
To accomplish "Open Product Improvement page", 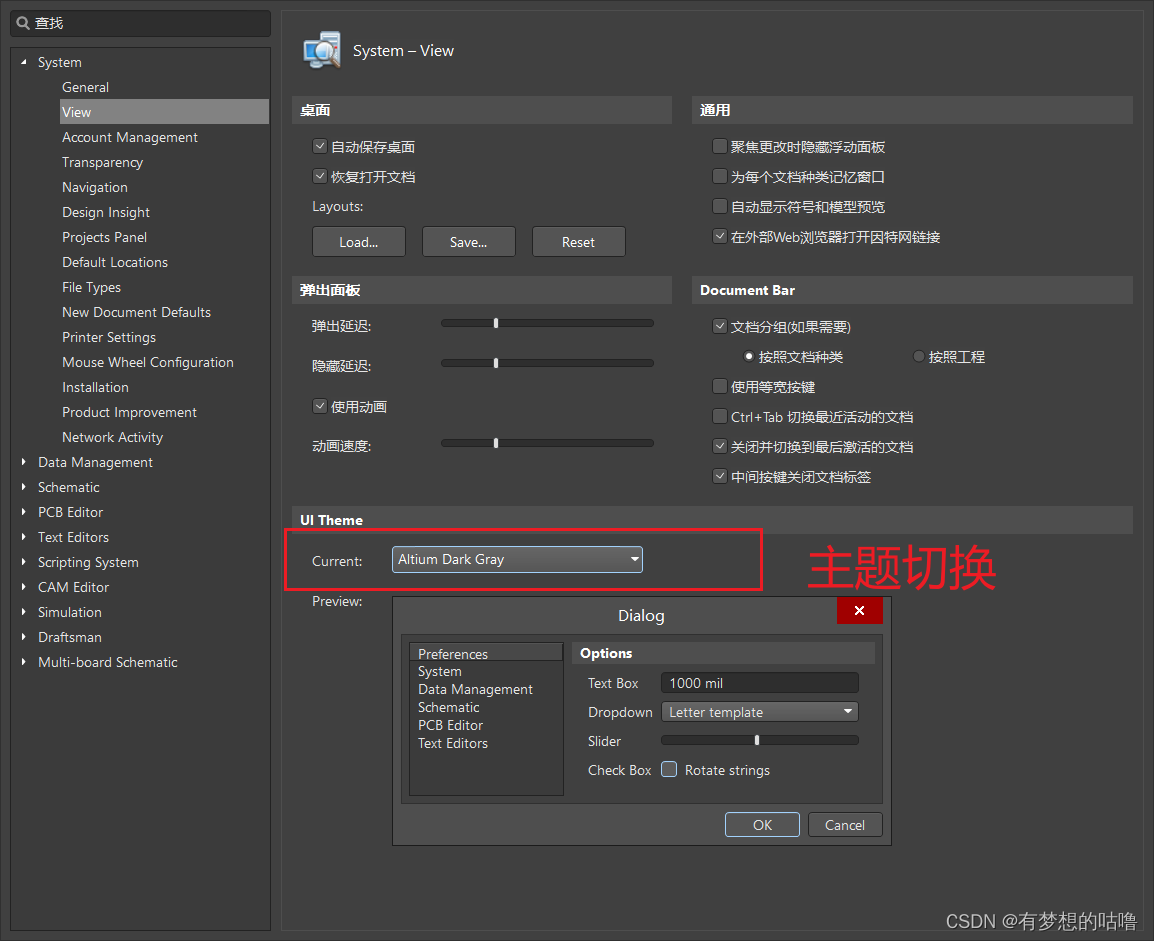I will pos(130,412).
